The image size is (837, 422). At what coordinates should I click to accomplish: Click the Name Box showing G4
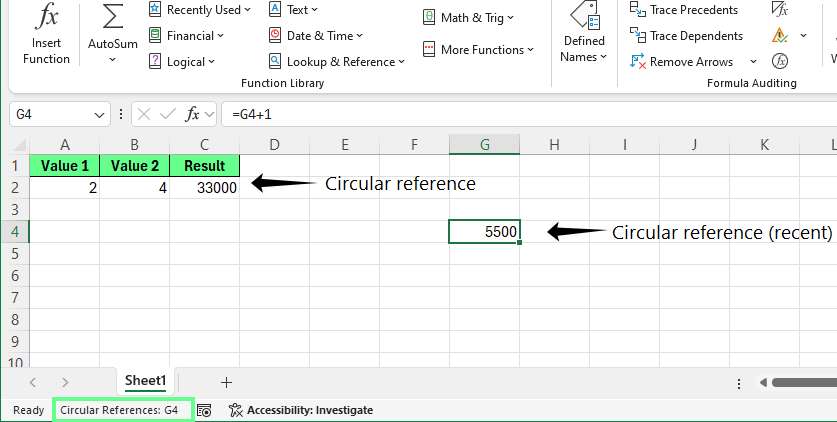pyautogui.click(x=51, y=114)
